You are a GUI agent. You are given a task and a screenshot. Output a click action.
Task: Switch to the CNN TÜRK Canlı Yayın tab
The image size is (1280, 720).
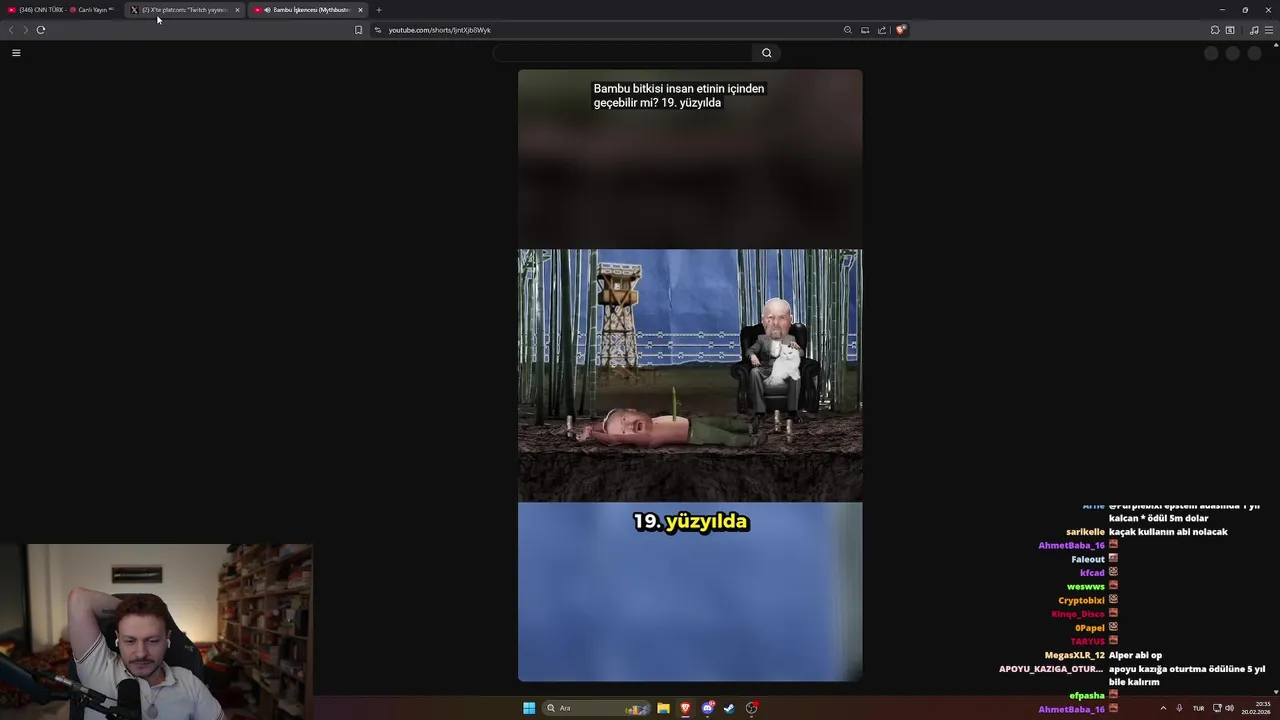(60, 10)
